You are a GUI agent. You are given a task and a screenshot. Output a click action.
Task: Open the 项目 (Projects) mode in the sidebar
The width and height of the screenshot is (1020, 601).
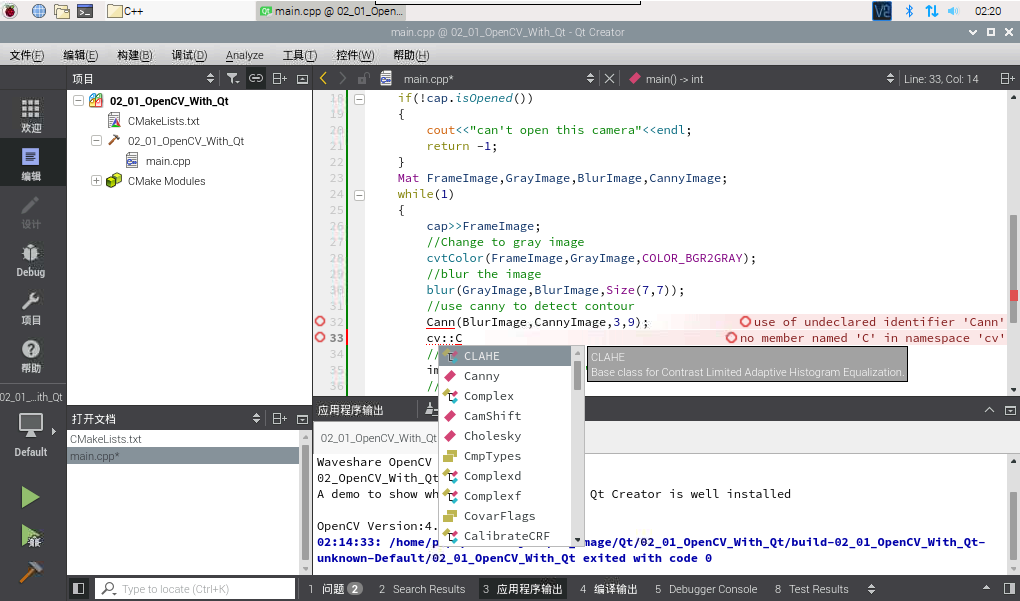[31, 308]
